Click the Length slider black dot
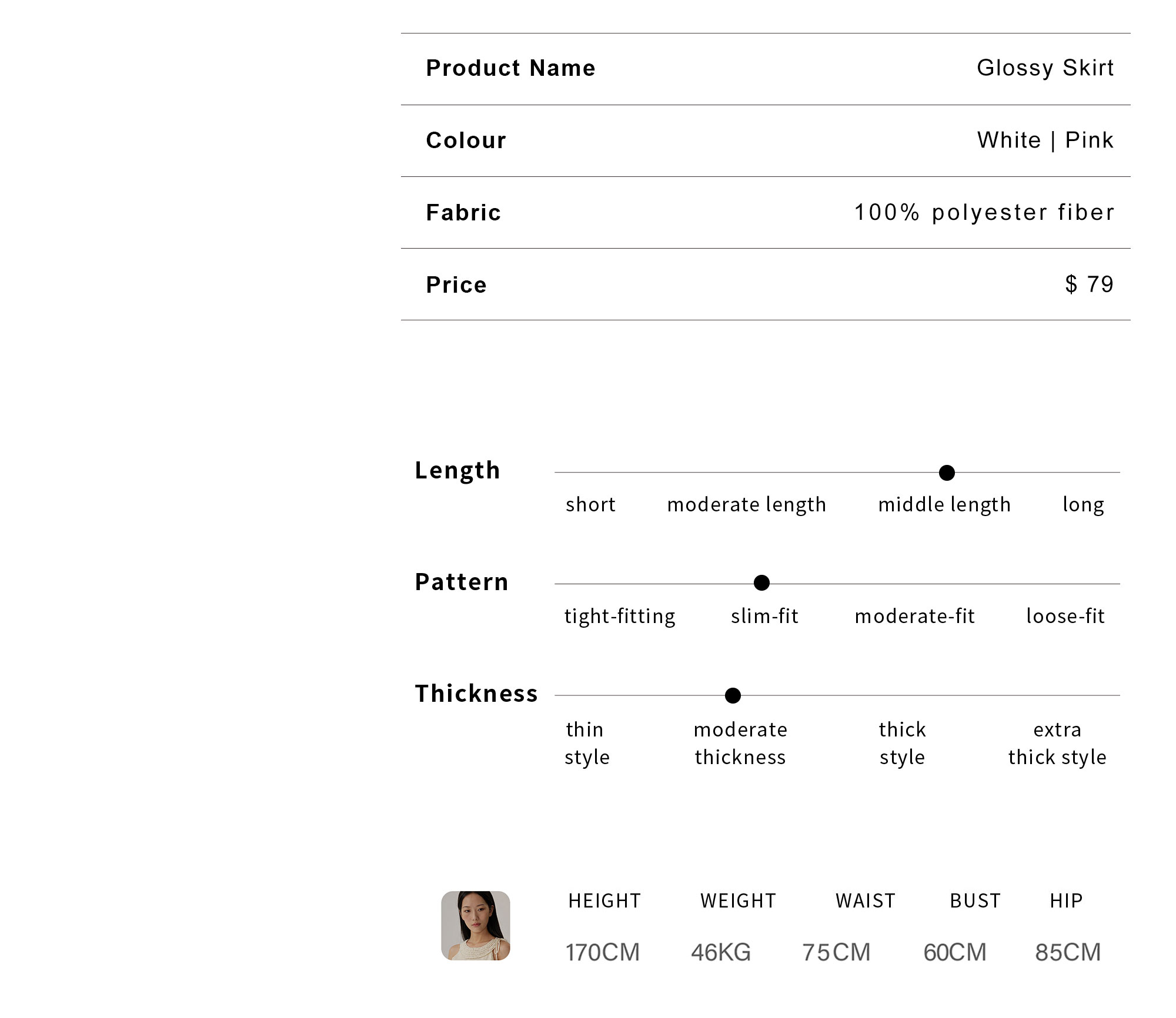Image resolution: width=1176 pixels, height=1018 pixels. (947, 473)
